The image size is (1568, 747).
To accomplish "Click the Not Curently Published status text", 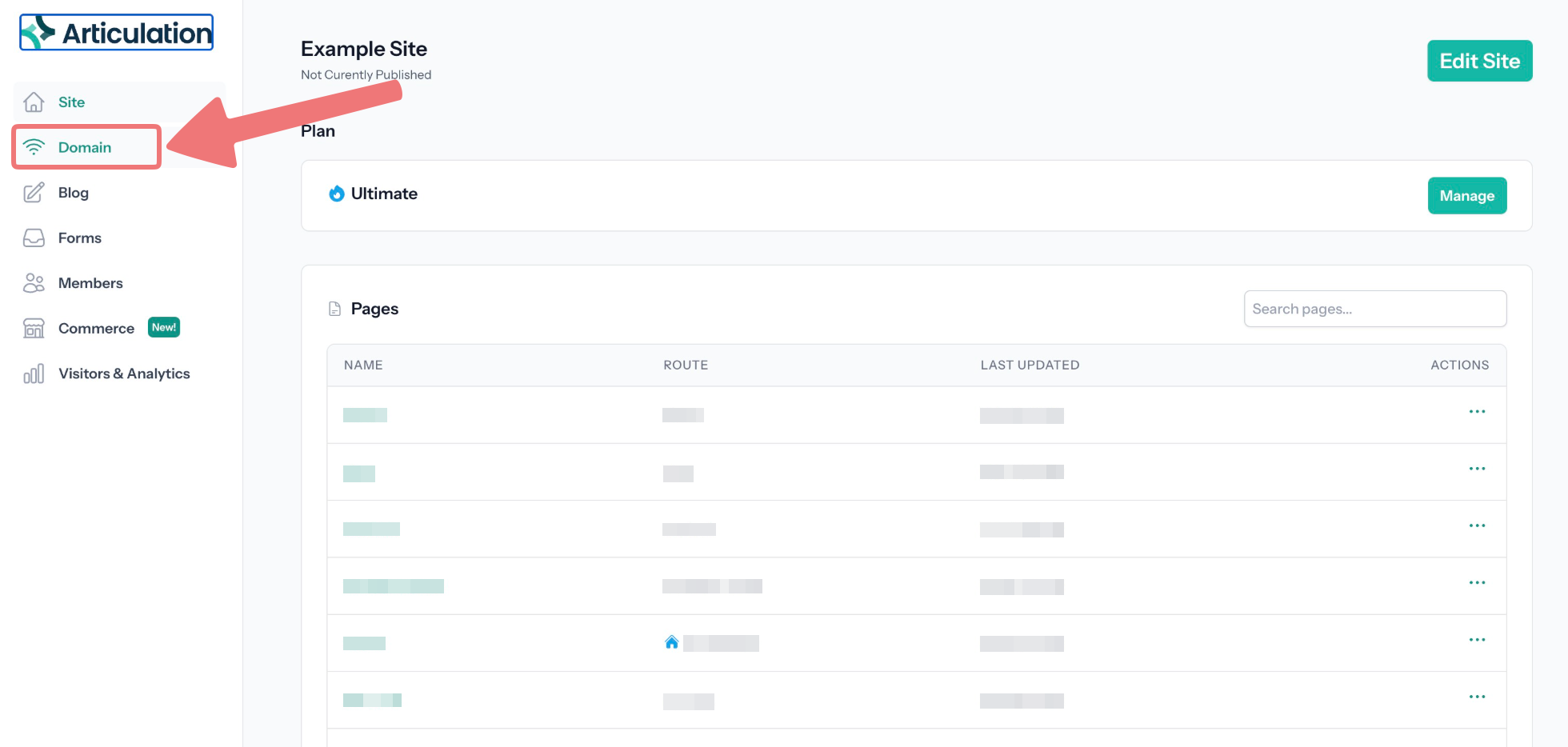I will coord(366,74).
